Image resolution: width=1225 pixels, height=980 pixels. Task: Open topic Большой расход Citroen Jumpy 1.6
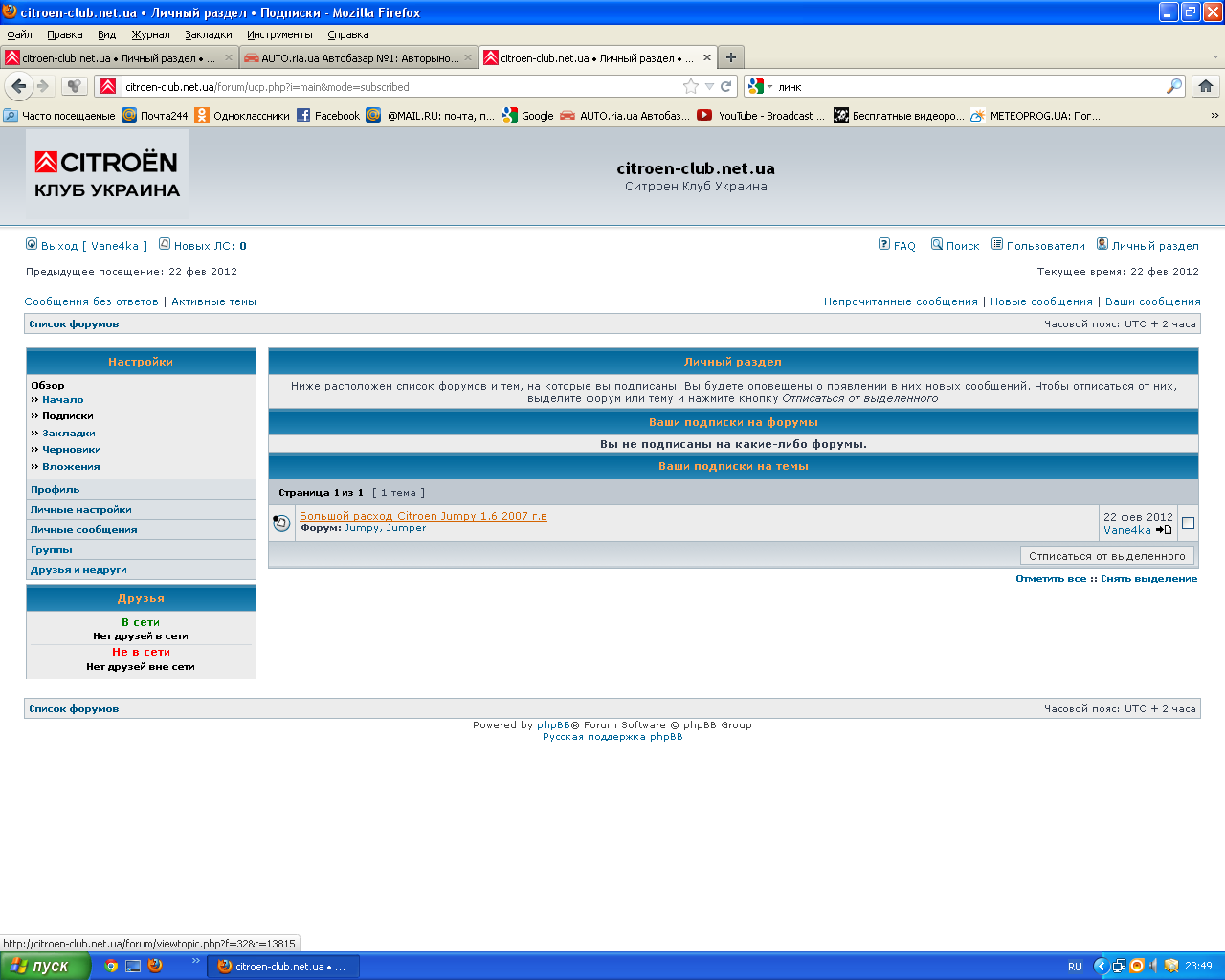click(x=423, y=516)
